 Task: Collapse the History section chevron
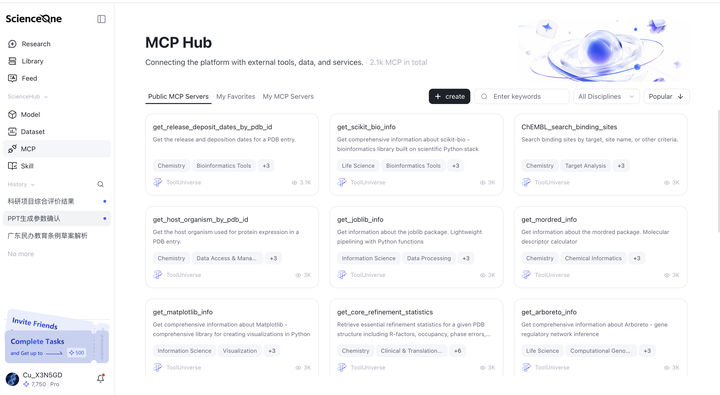(x=33, y=185)
